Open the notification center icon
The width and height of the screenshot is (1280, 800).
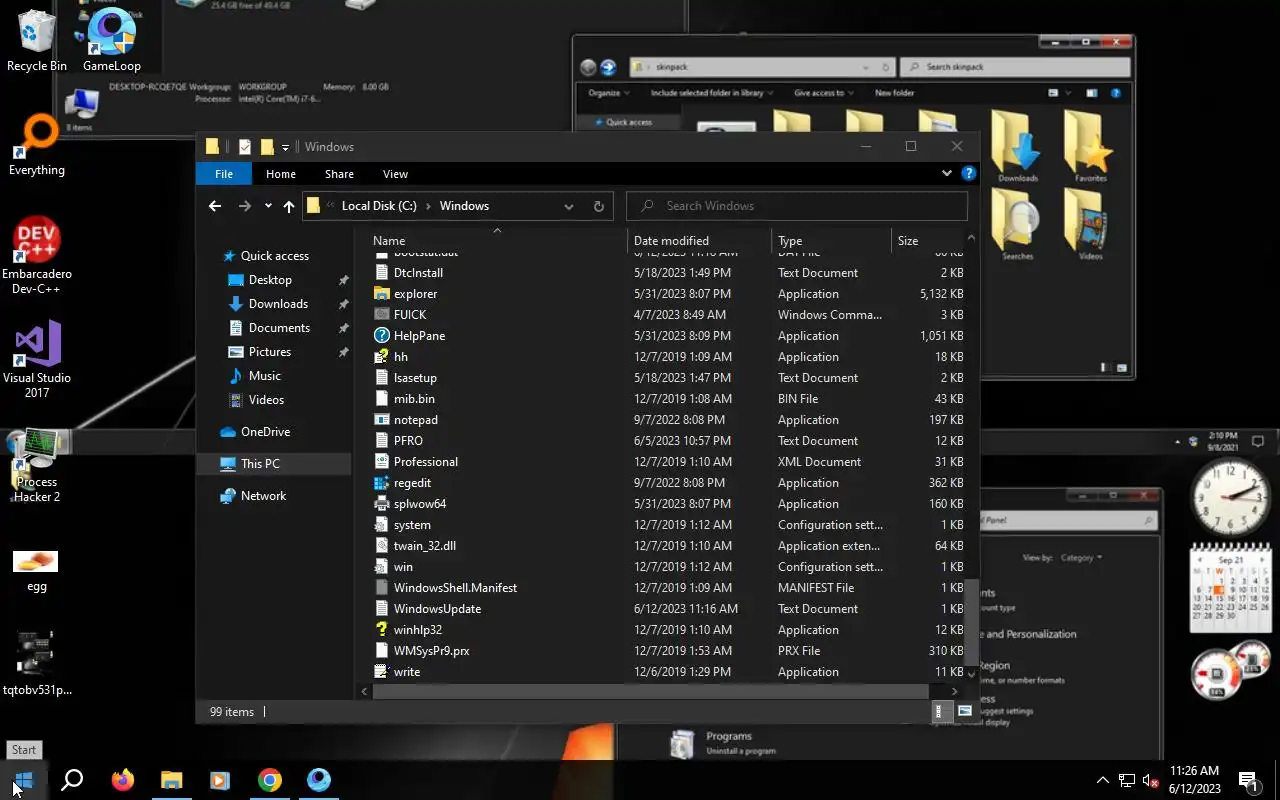(1248, 781)
